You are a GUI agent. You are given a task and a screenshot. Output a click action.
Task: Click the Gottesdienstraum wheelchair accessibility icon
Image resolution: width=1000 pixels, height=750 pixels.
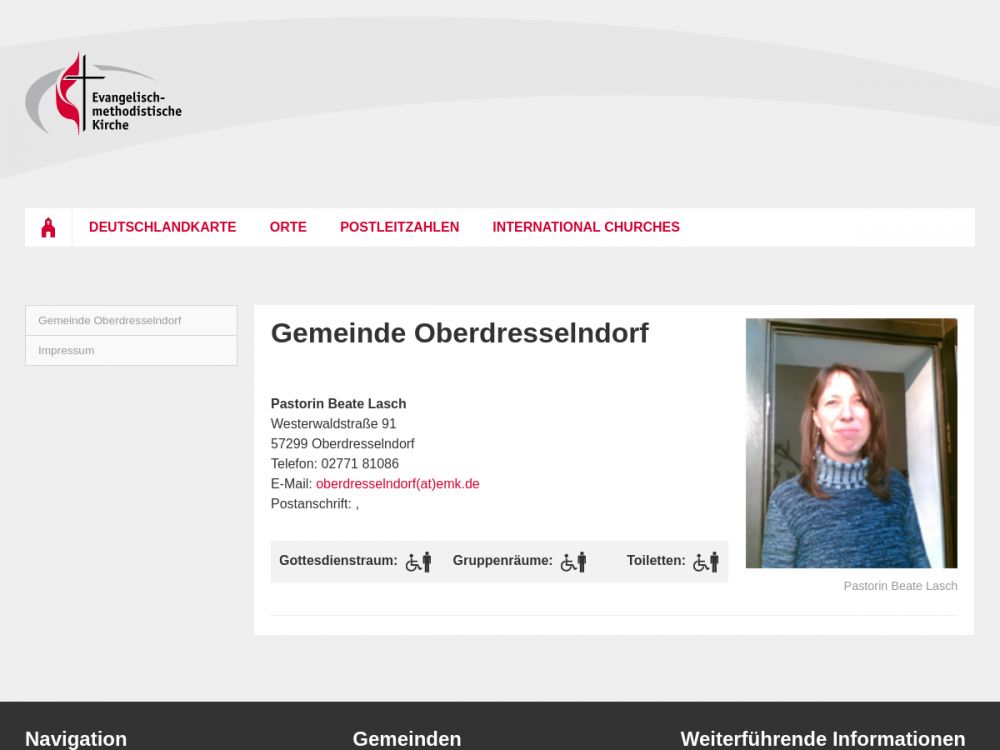418,562
